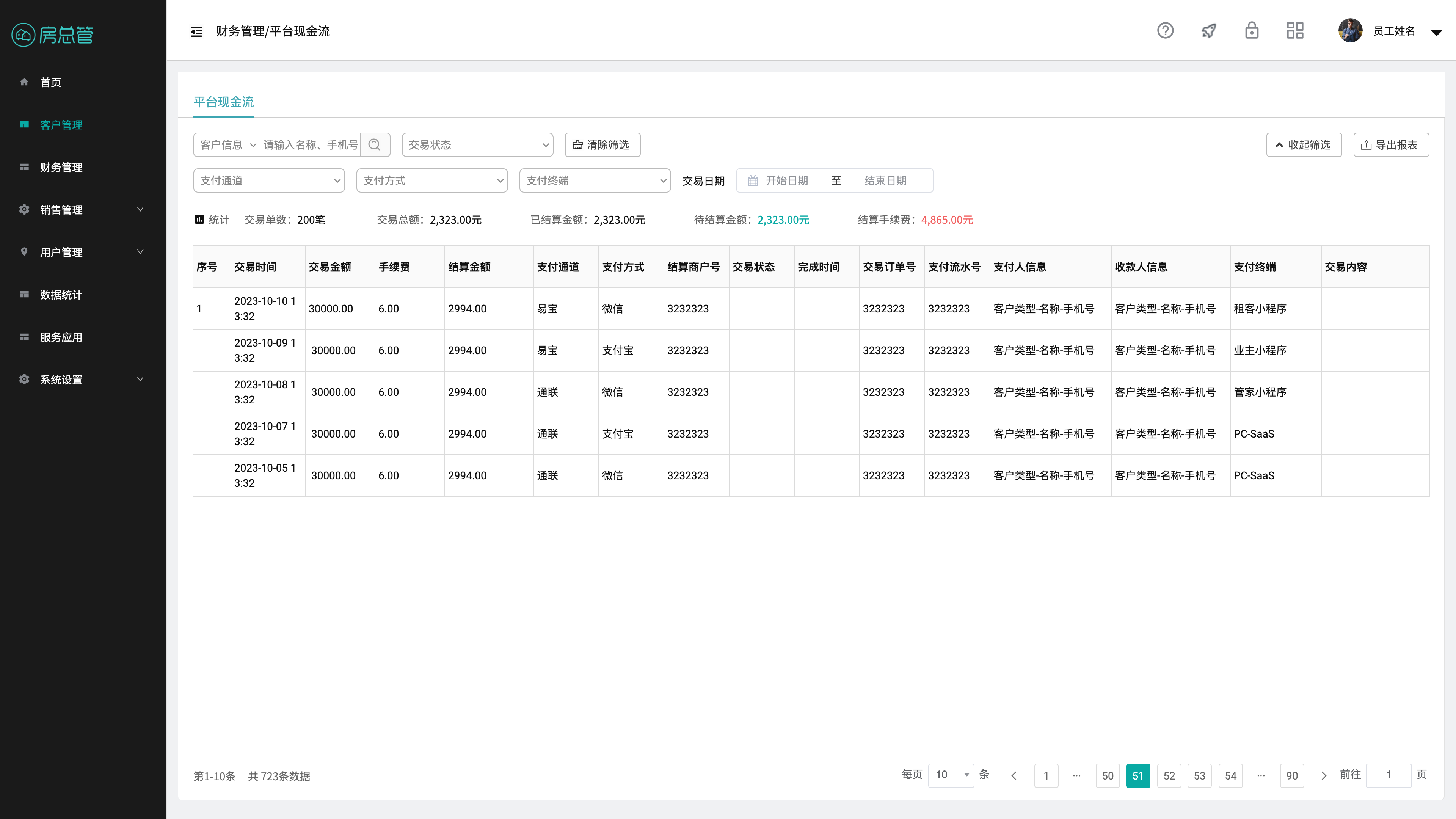Go to page 50
1456x819 pixels.
[x=1108, y=775]
